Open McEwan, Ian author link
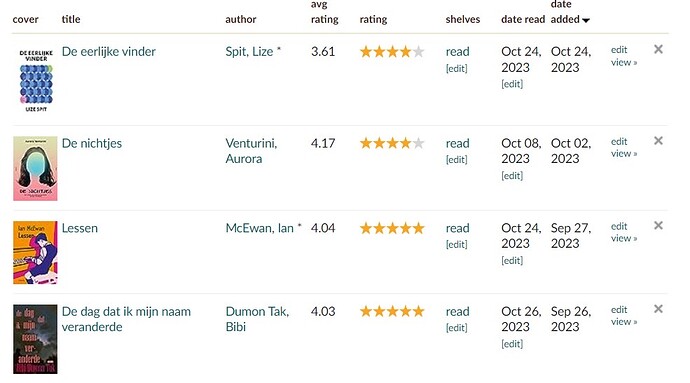Viewport: 690px width, 383px height. [260, 228]
